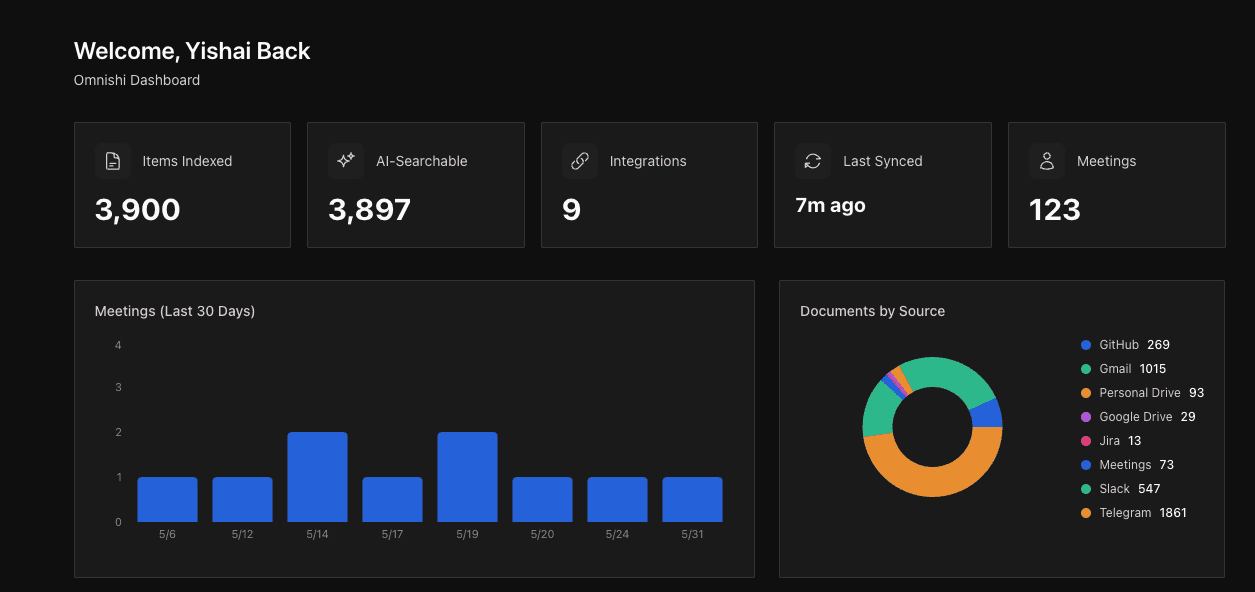This screenshot has height=592, width=1255.
Task: Click the 'Personal Drive 93' legend text
Action: pyautogui.click(x=1152, y=393)
